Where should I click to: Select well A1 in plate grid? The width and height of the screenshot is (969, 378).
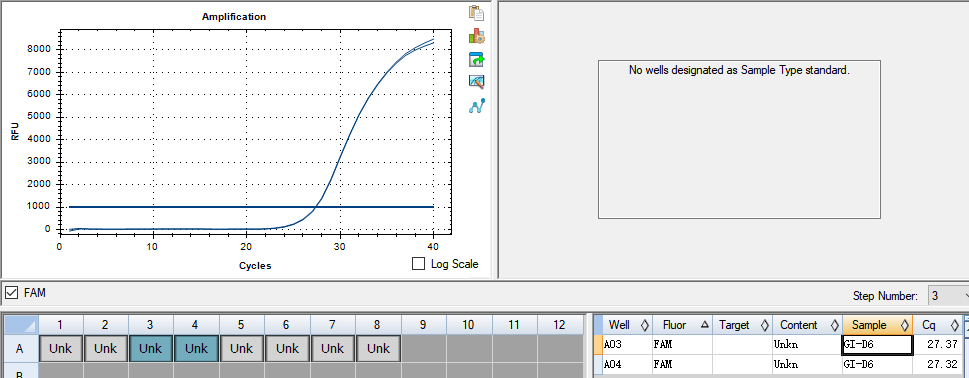pos(61,348)
